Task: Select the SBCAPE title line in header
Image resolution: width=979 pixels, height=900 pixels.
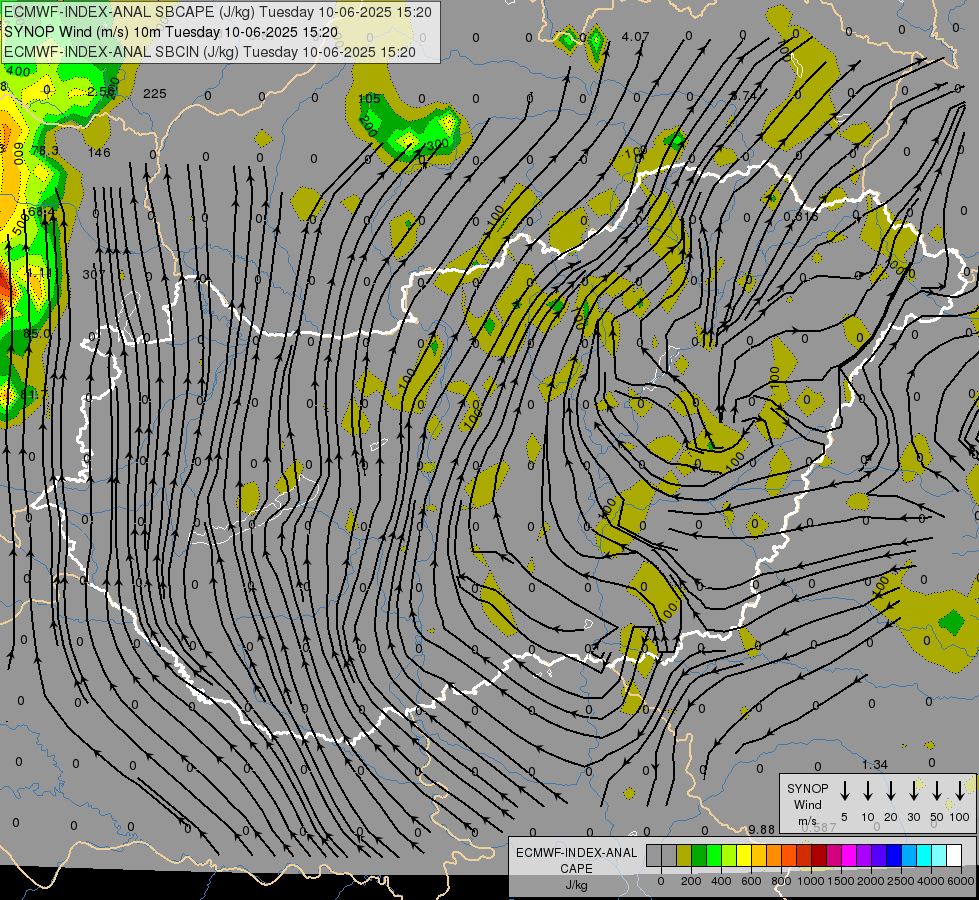Action: coord(218,12)
